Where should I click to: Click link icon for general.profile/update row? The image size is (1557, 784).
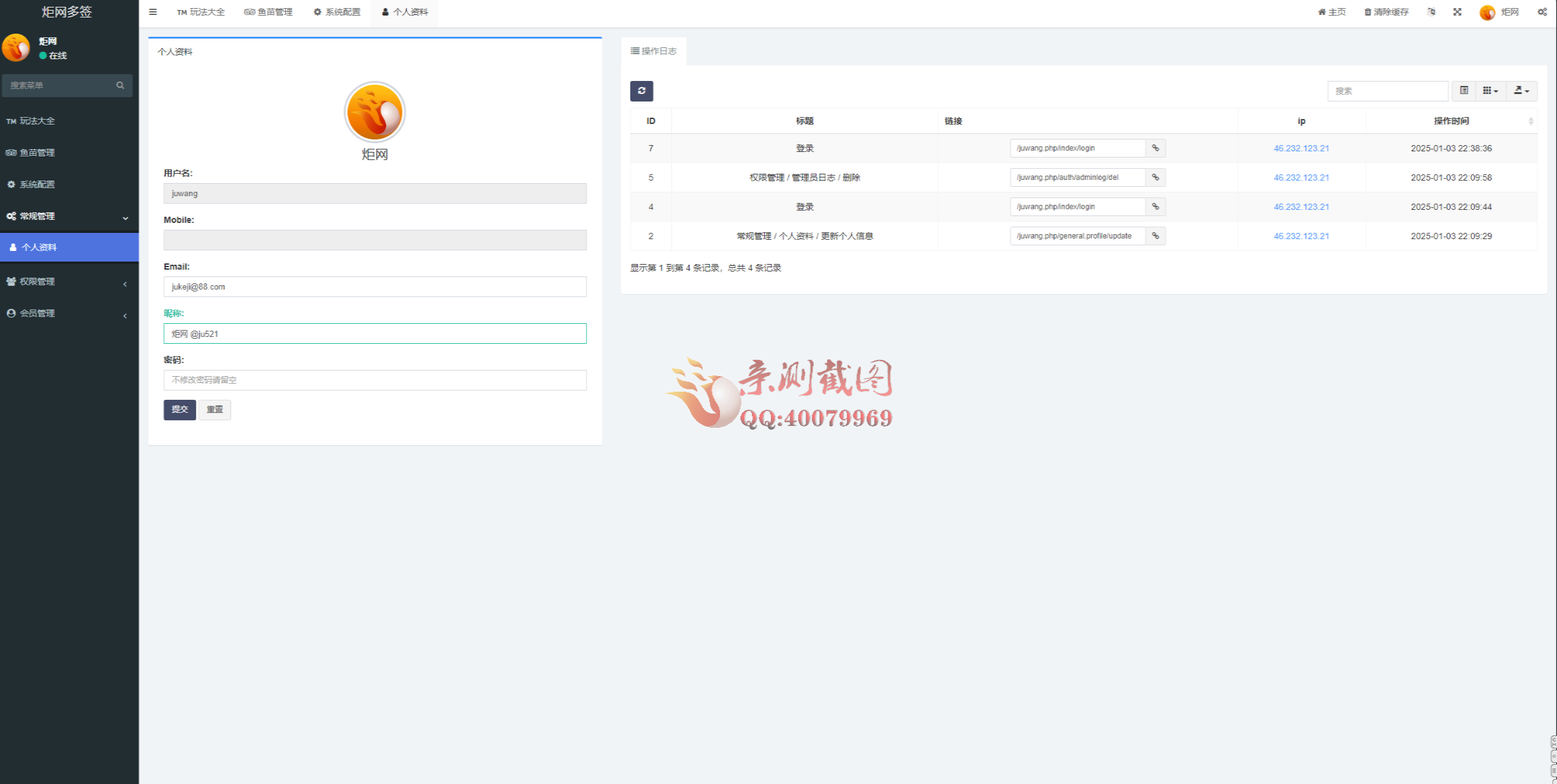[x=1155, y=236]
